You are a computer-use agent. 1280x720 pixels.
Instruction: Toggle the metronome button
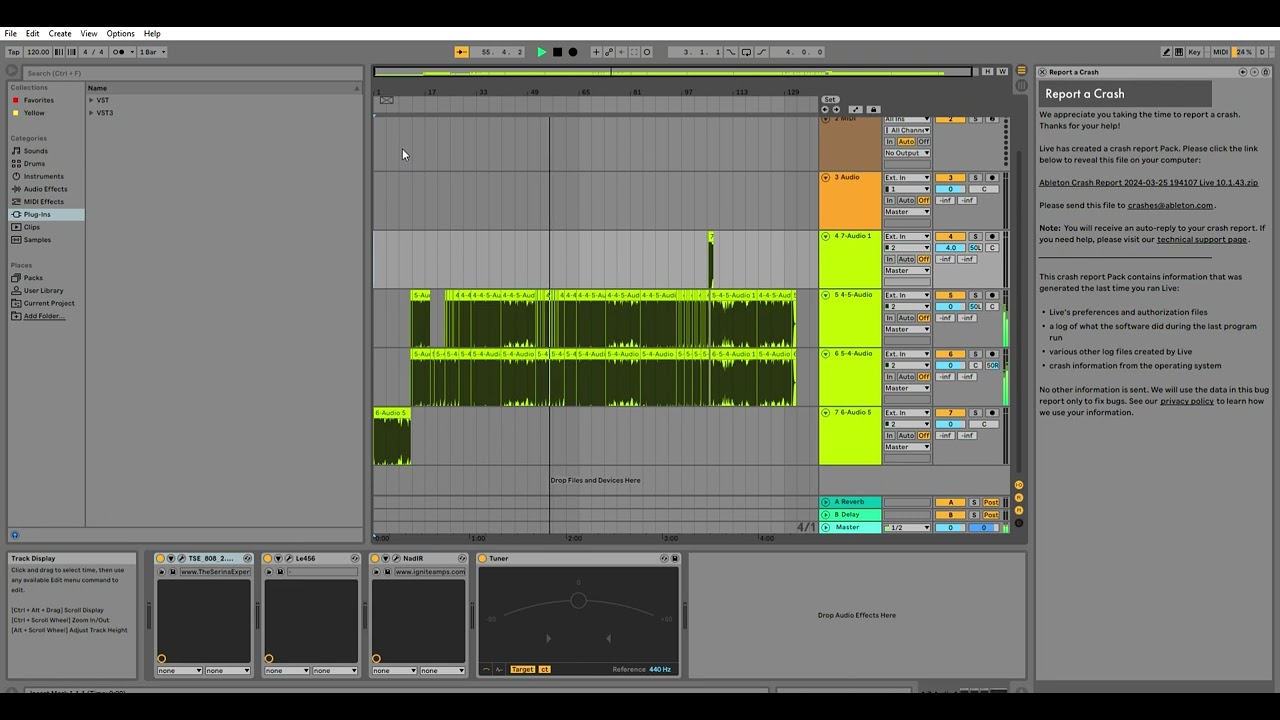tap(120, 52)
